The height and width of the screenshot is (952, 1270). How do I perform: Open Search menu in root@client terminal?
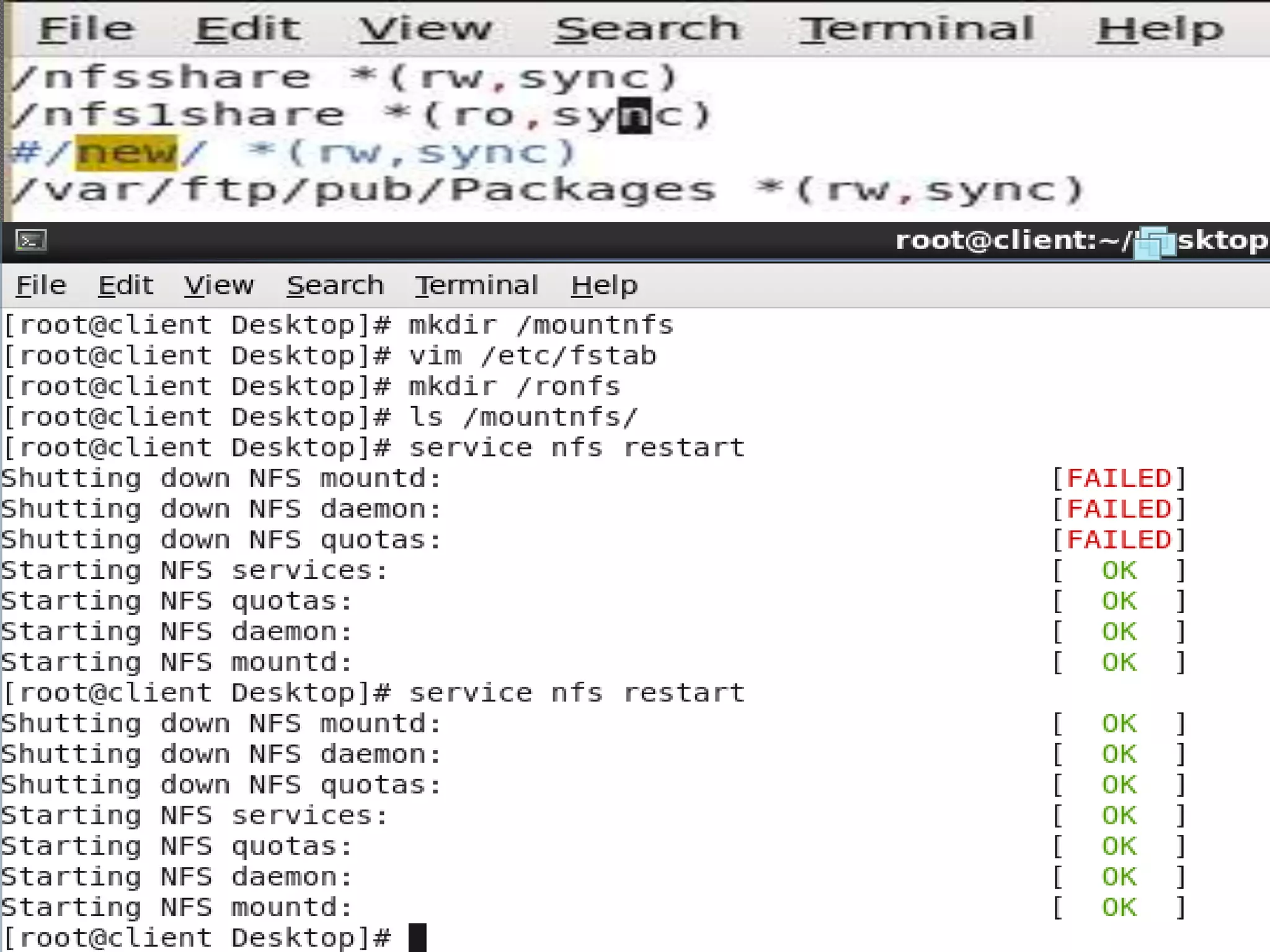[x=335, y=286]
